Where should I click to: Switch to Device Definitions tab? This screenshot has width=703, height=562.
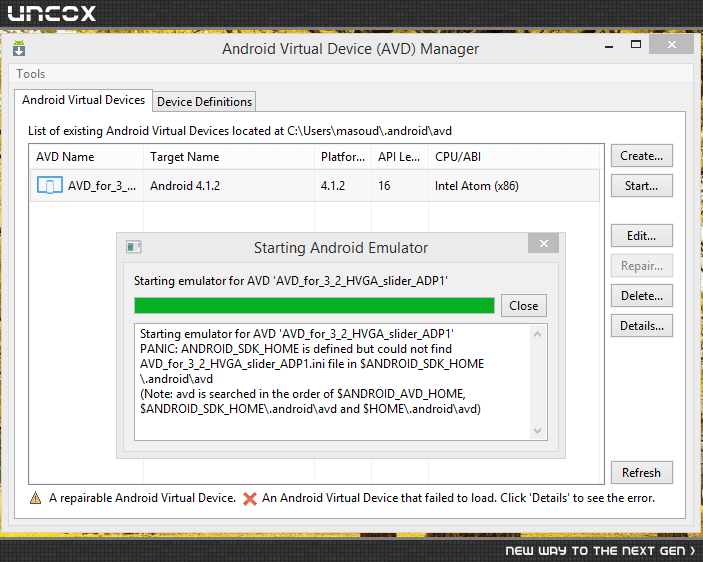(x=204, y=102)
